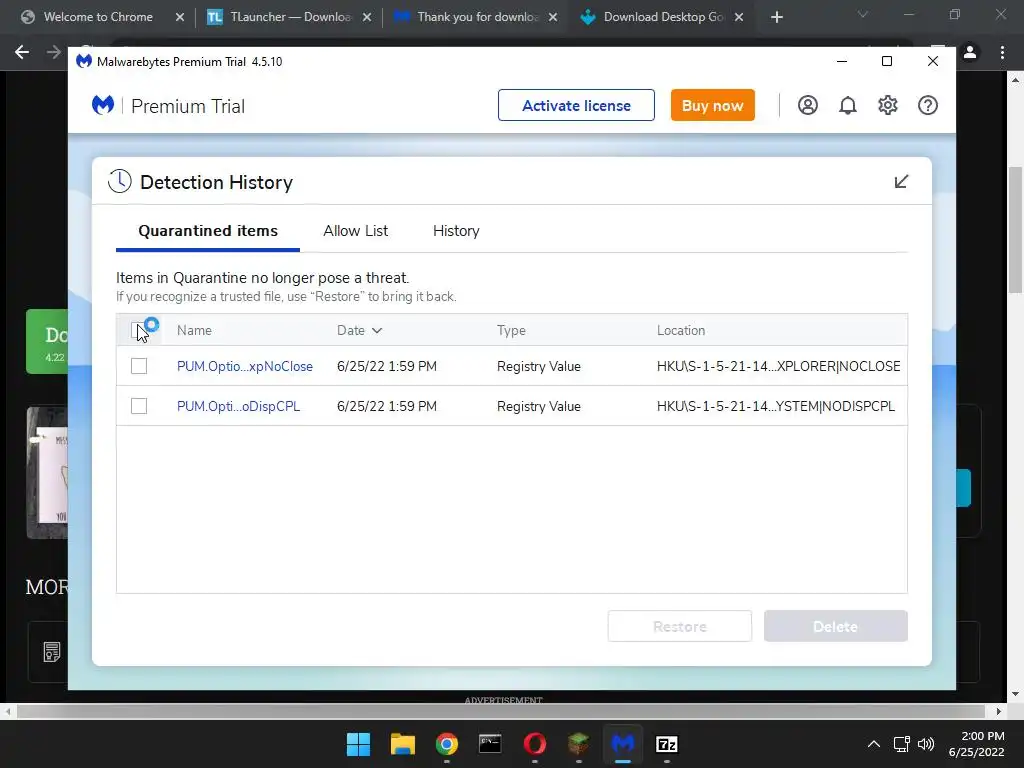Switch to Welcome to Chrome tab
Screen dimensions: 1024x768
[x=99, y=17]
